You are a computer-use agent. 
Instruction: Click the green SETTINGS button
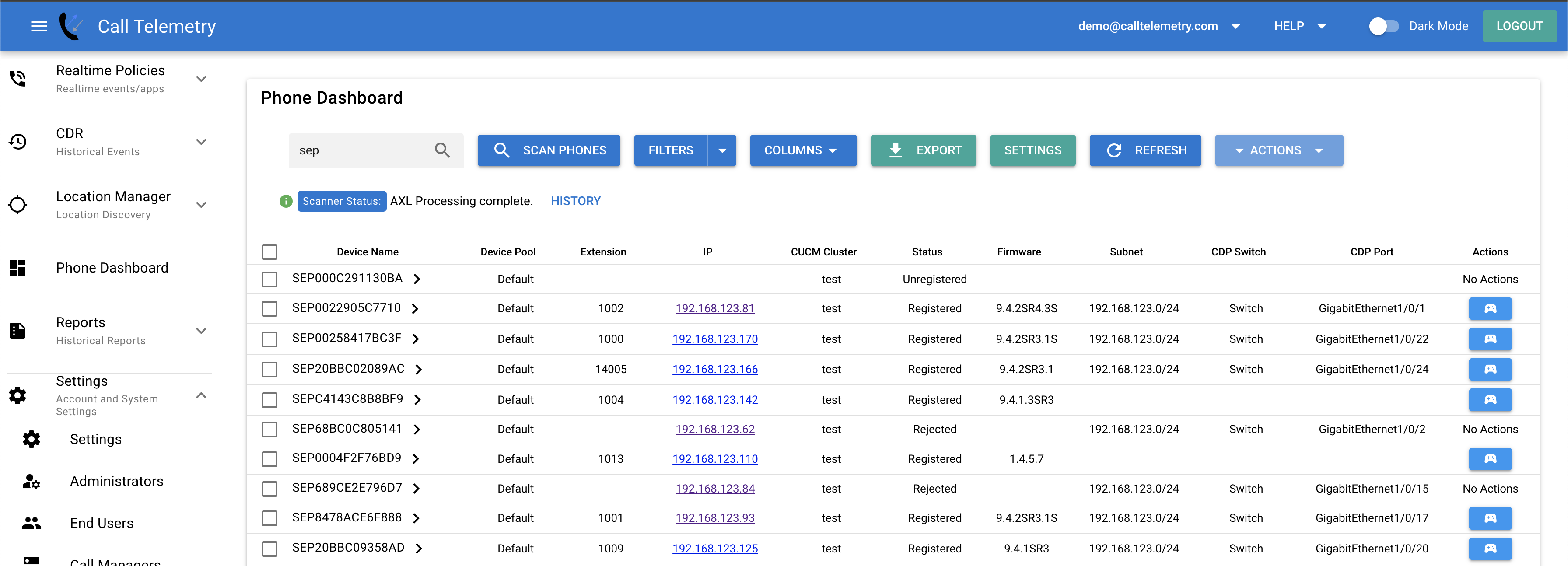click(x=1032, y=150)
